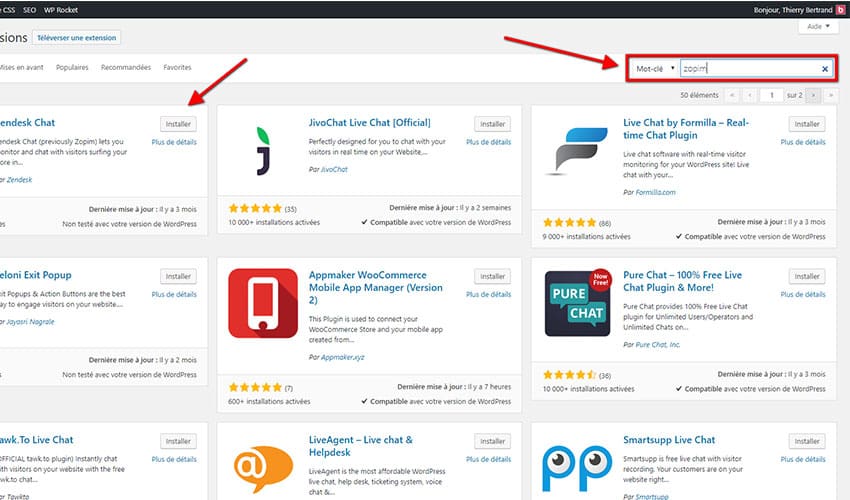Click the Jayasri Nagrale author link
Screen dimensions: 850x500
30,322
